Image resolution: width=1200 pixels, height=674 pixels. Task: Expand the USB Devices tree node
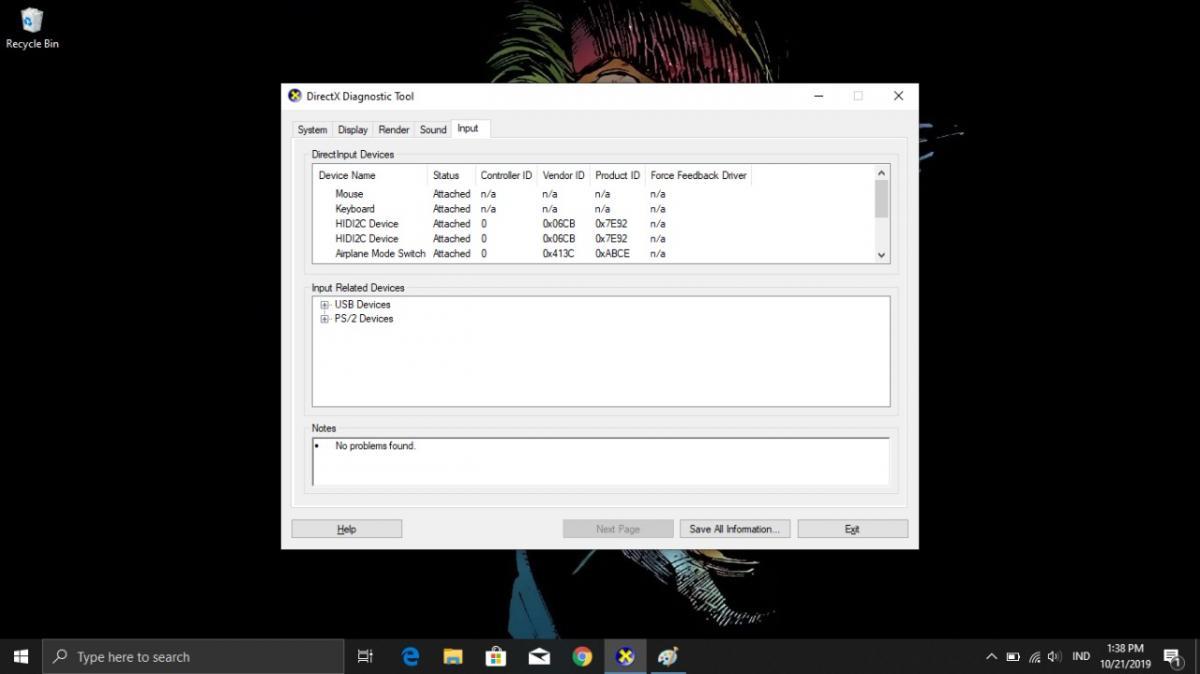(x=324, y=305)
